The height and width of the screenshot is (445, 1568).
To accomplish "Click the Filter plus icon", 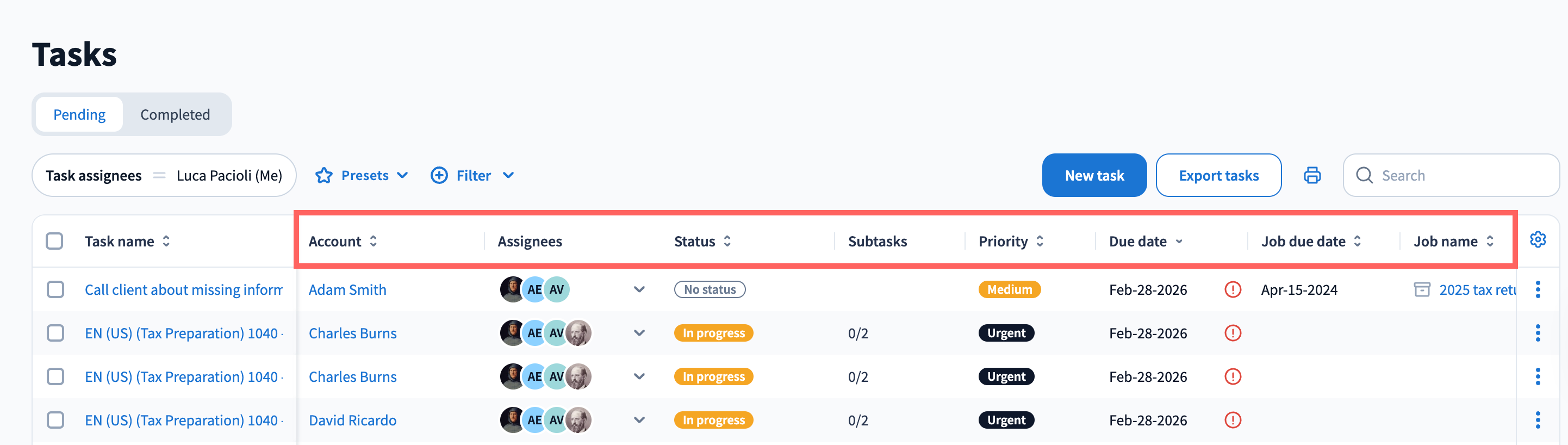I will [x=439, y=175].
